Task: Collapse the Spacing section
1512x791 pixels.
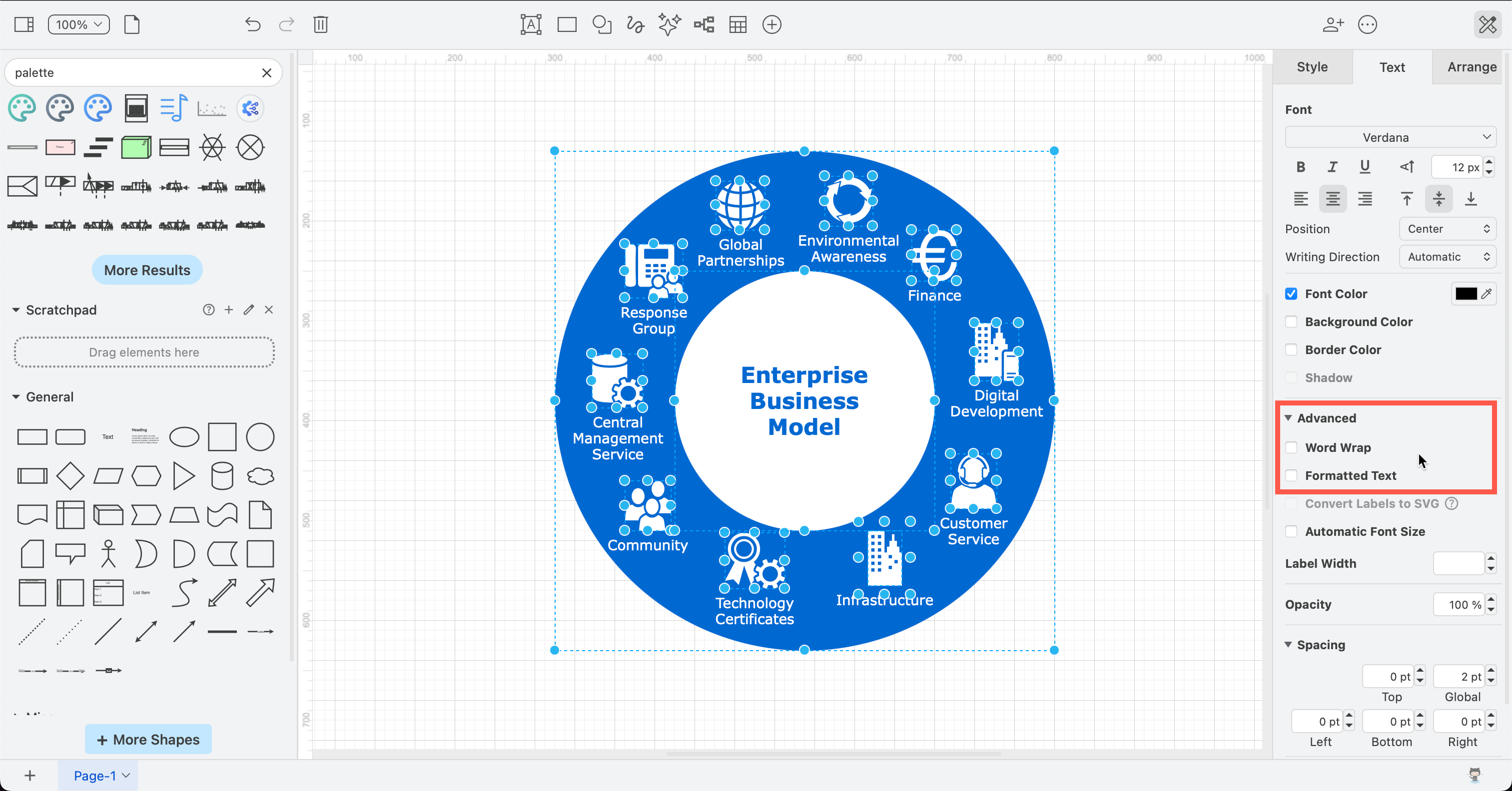Action: (1288, 645)
